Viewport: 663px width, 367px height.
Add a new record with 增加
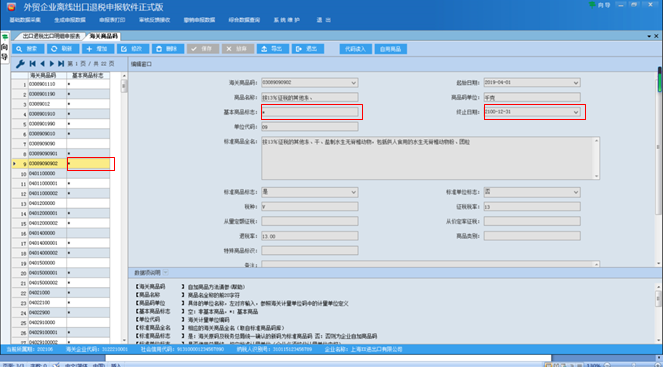(98, 49)
